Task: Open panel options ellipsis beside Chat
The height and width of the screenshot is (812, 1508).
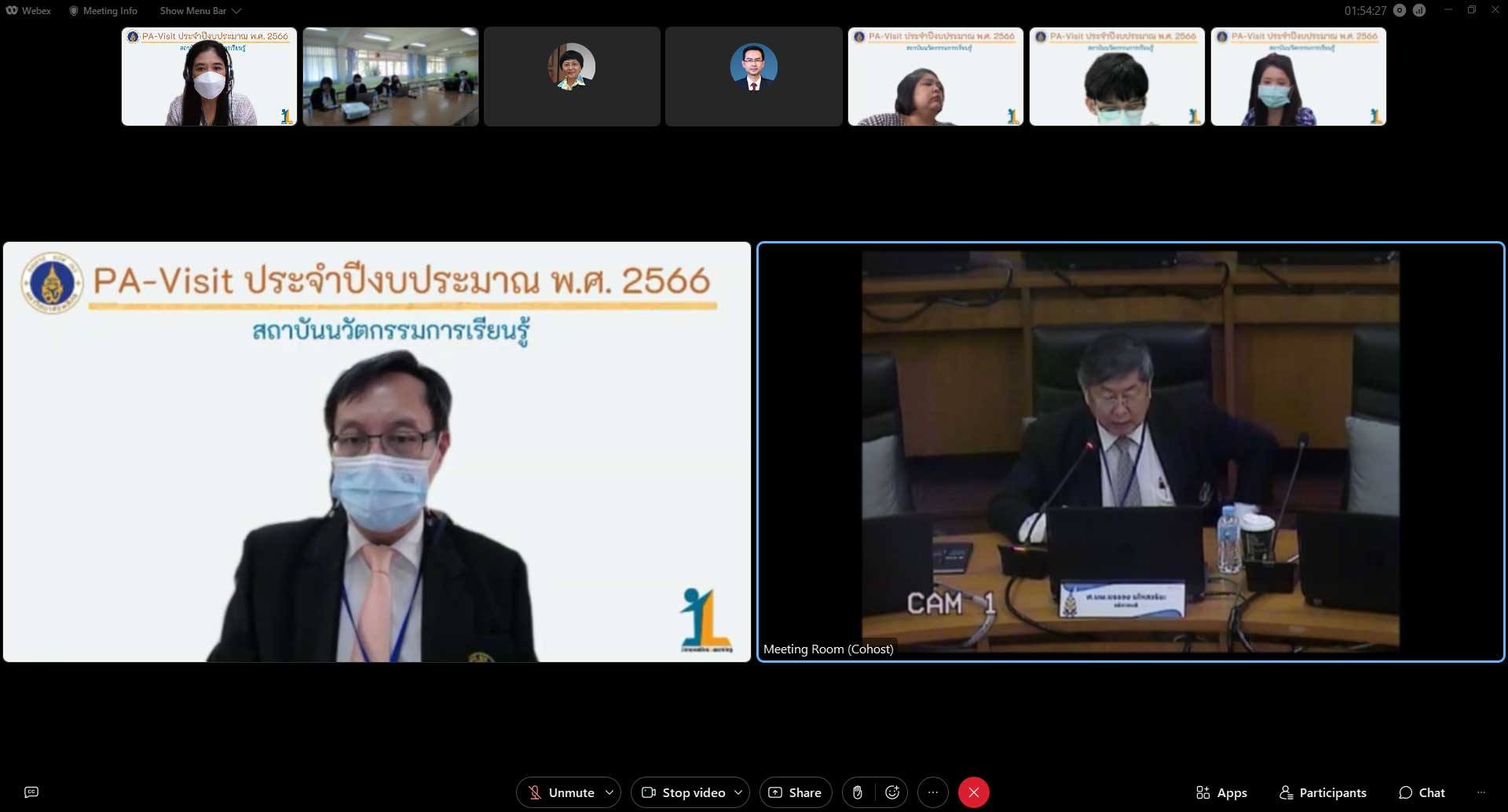Action: (1481, 792)
